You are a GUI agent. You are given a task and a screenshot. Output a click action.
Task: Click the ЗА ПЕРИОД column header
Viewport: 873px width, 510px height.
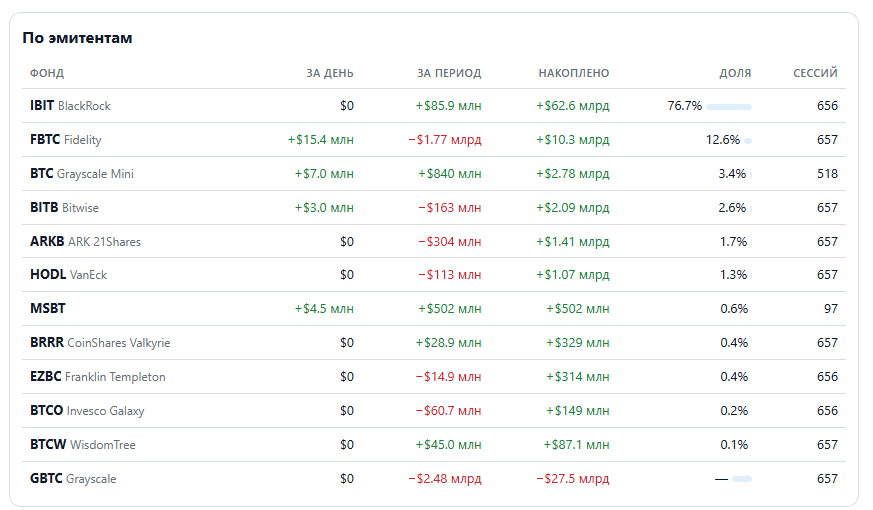click(x=449, y=73)
